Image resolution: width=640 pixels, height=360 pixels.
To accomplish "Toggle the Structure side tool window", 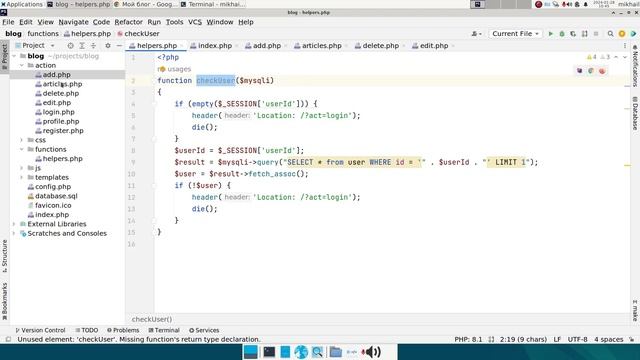I will (x=4, y=256).
